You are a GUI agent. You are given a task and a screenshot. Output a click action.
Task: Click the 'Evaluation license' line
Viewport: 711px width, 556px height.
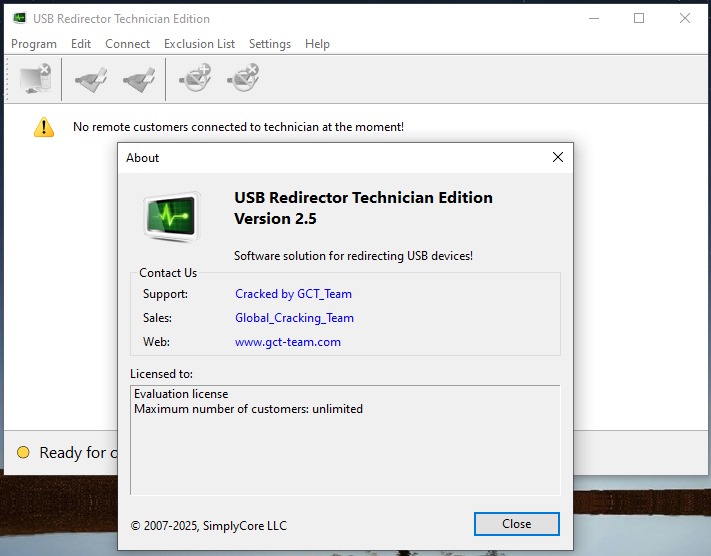pyautogui.click(x=181, y=394)
